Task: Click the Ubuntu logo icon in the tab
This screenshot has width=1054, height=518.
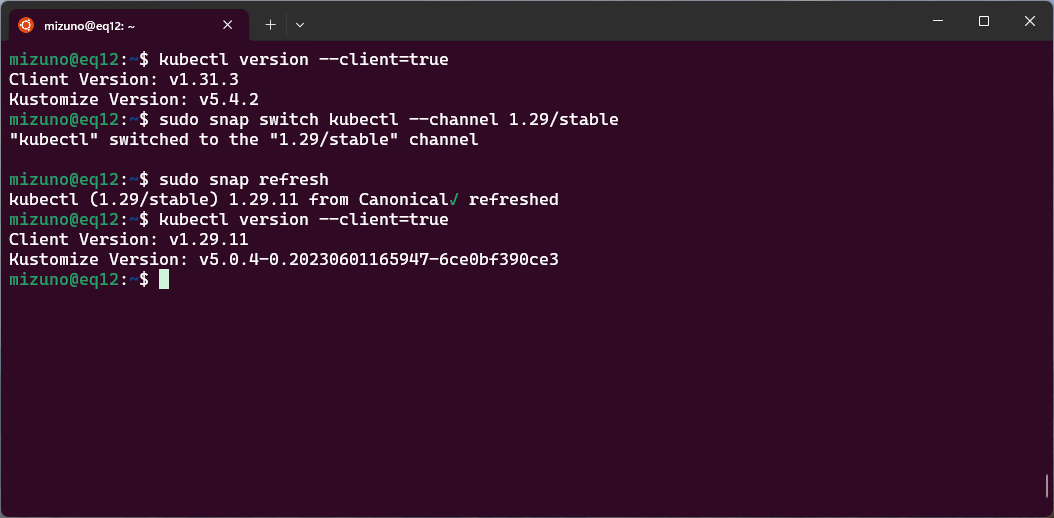Action: (x=26, y=25)
